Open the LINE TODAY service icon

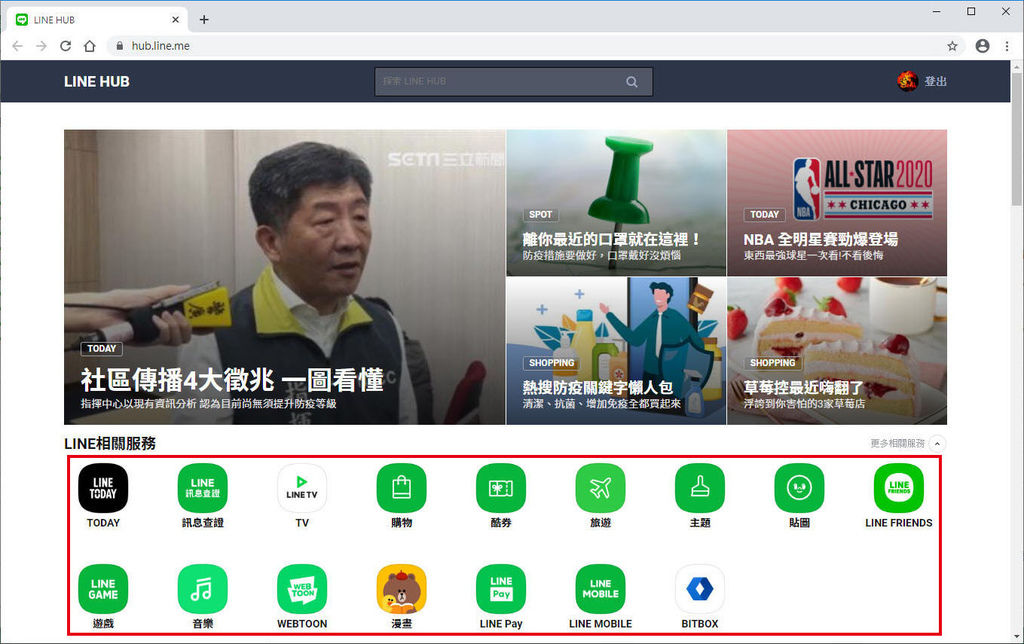tap(103, 488)
